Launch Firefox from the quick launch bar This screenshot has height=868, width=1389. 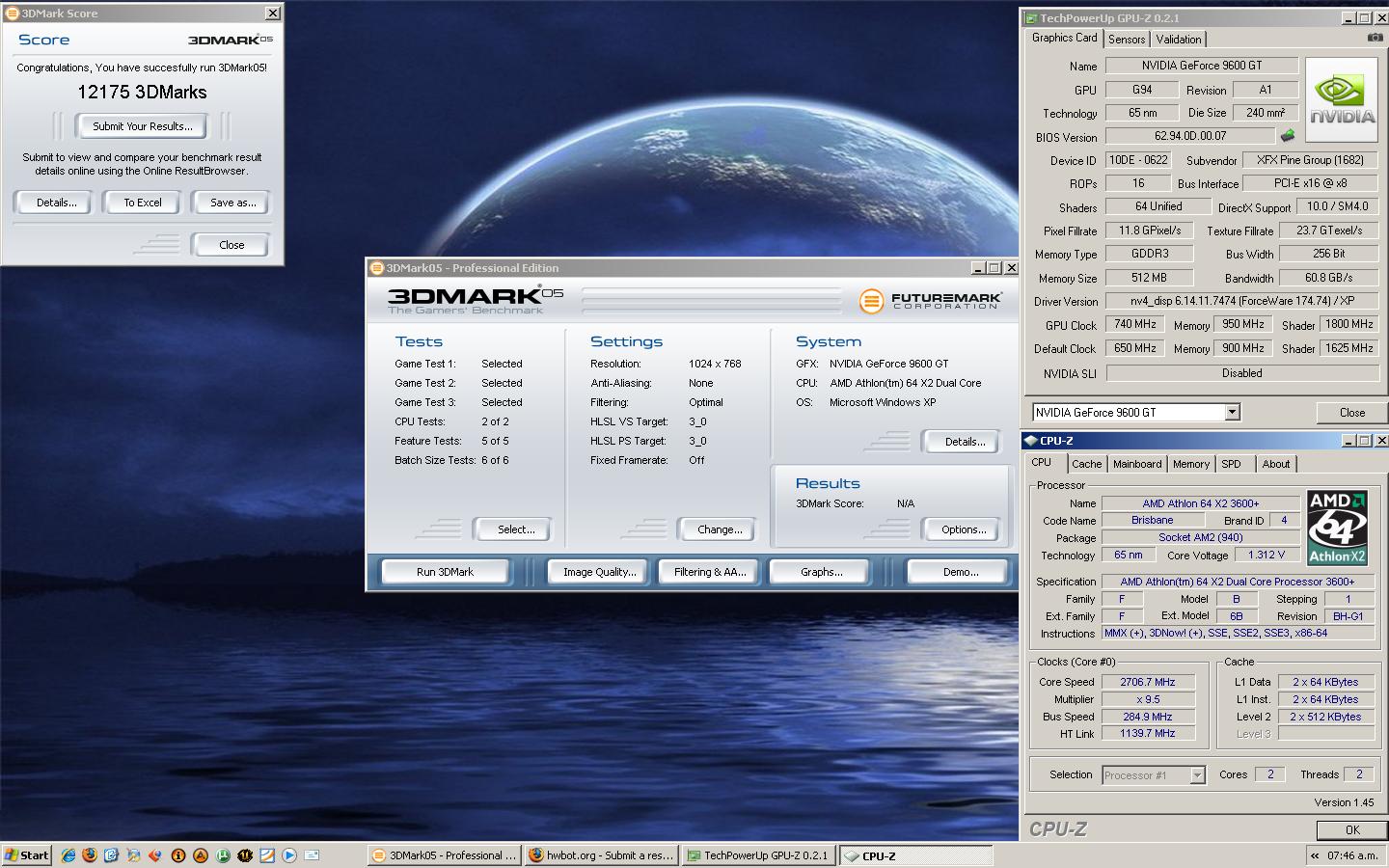click(90, 855)
